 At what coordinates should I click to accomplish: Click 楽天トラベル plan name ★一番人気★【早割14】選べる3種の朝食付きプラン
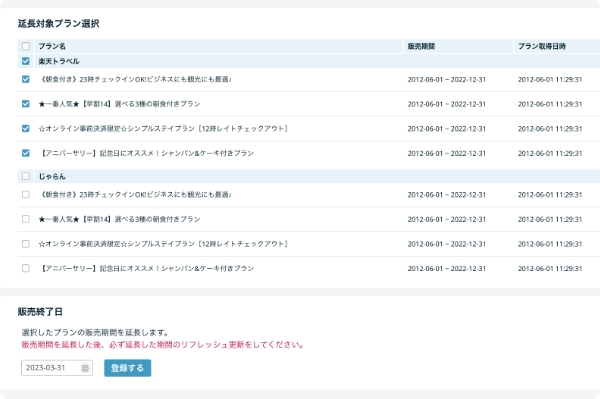click(x=119, y=104)
